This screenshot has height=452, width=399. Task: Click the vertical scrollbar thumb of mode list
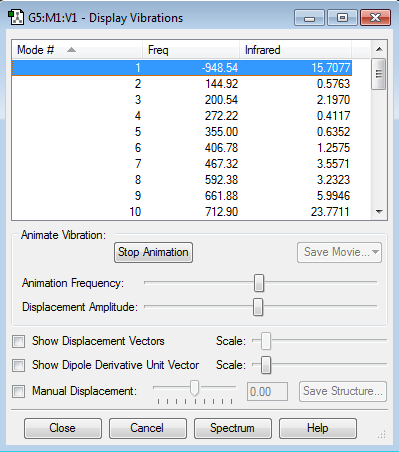[x=379, y=74]
